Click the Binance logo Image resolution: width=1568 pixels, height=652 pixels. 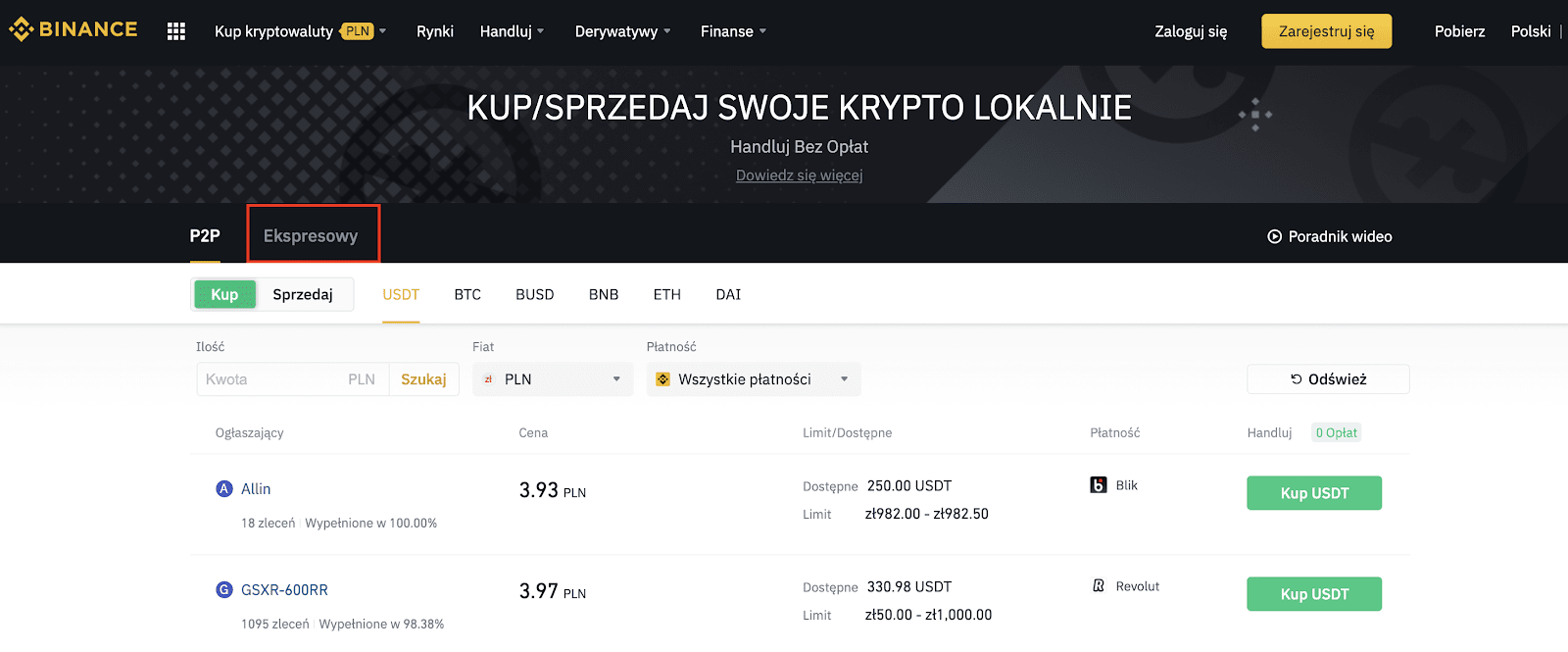click(x=73, y=29)
